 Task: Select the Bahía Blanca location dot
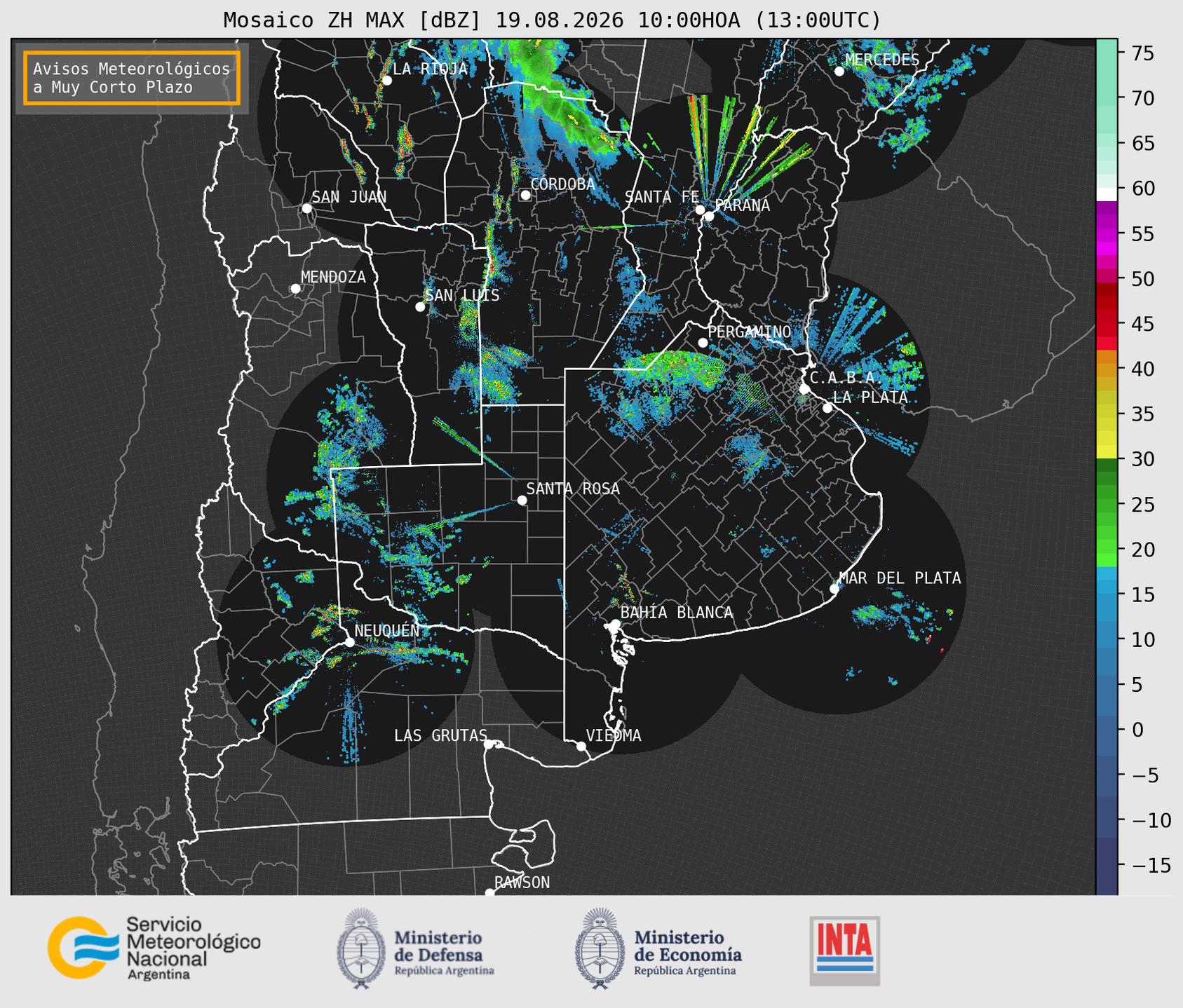pos(615,624)
